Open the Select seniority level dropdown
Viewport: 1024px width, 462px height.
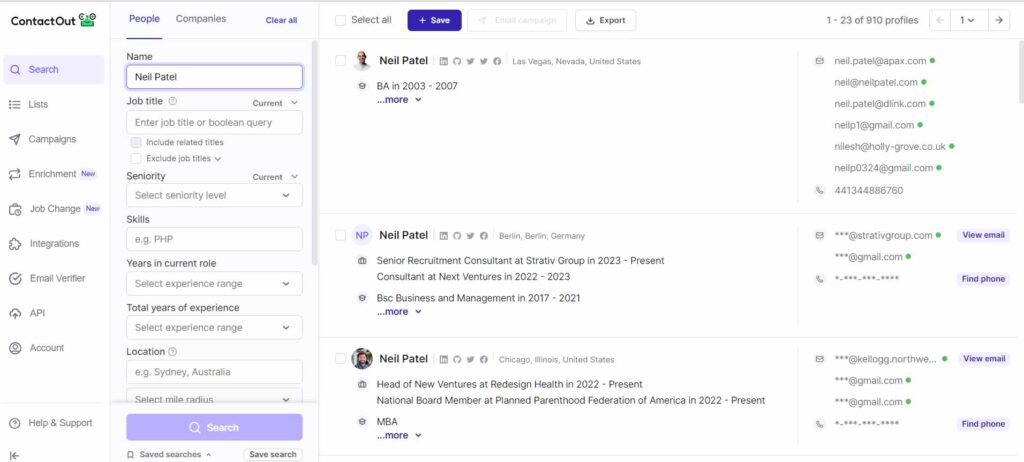(214, 196)
